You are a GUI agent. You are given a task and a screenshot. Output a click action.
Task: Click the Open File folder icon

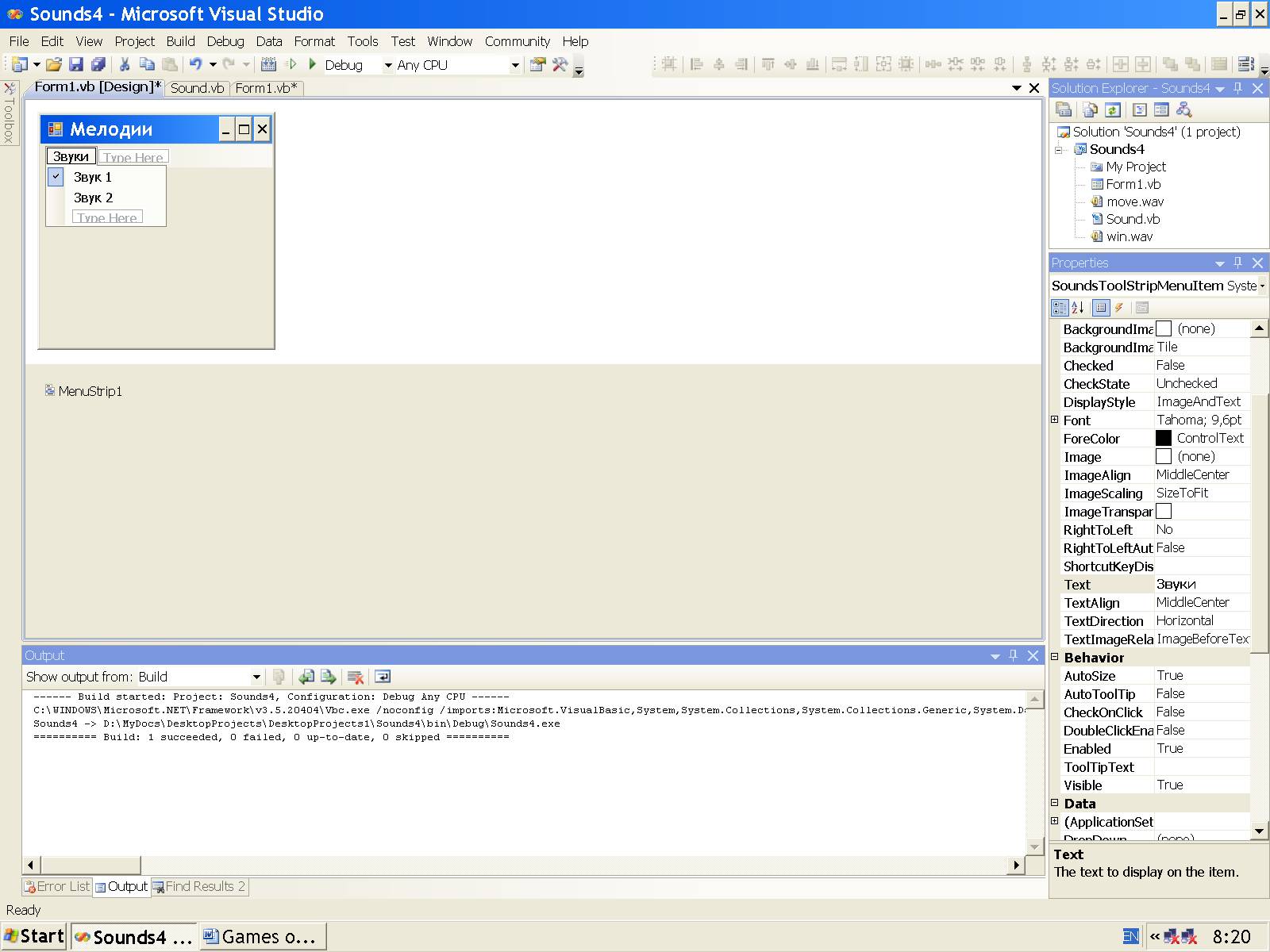[53, 65]
